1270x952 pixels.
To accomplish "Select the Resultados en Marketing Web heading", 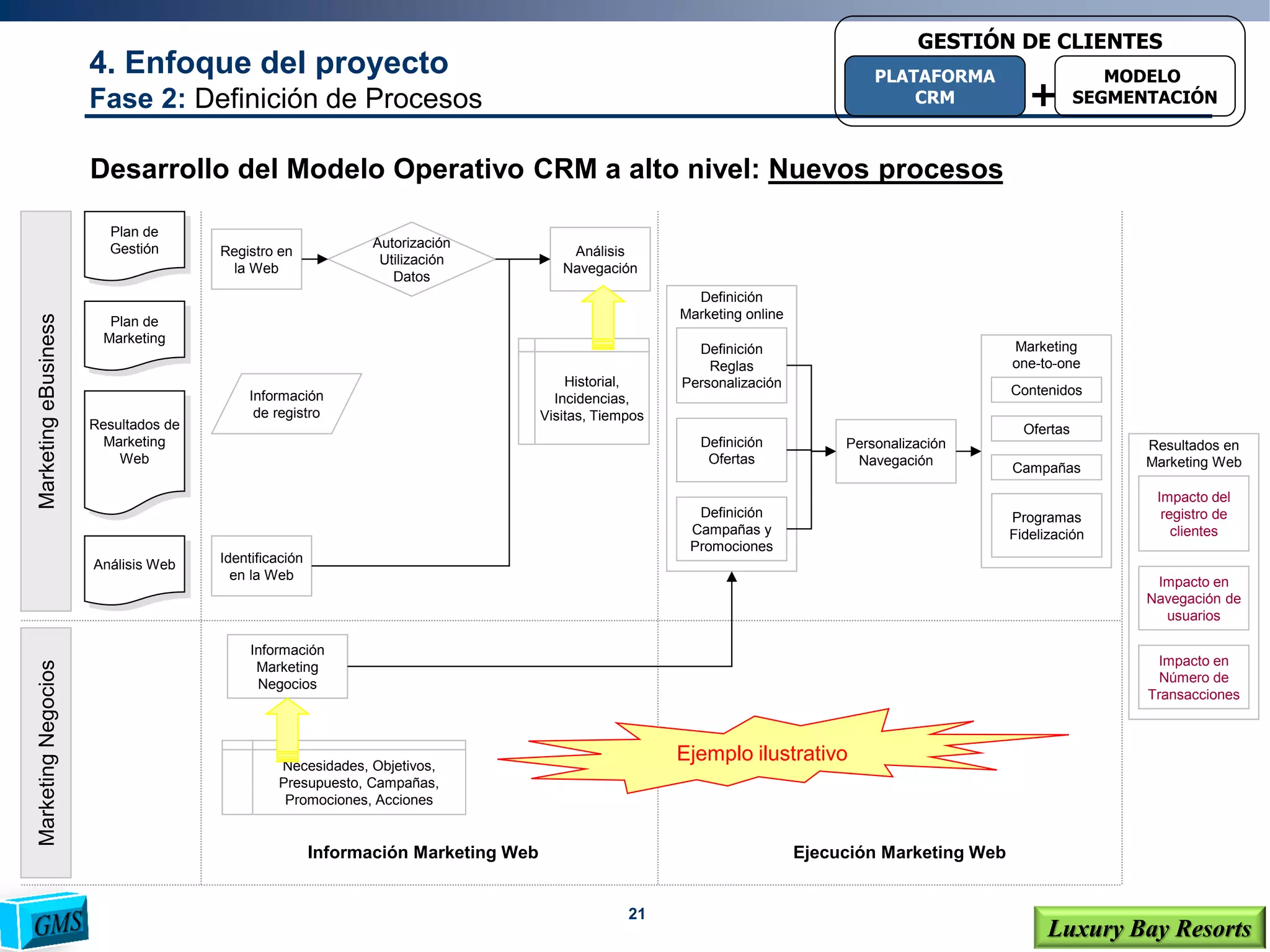I will tap(1193, 454).
